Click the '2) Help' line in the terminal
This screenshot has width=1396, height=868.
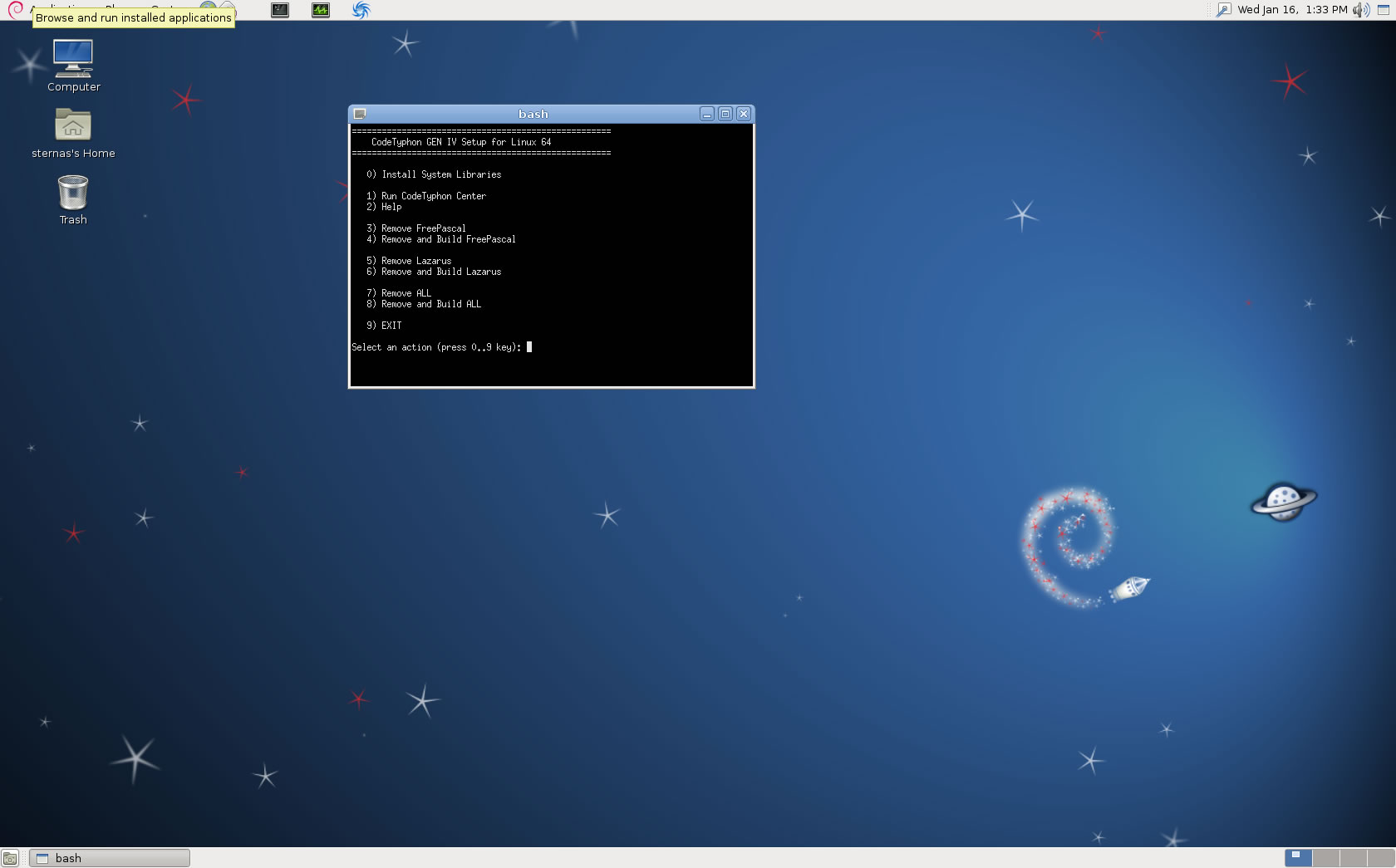(x=384, y=207)
